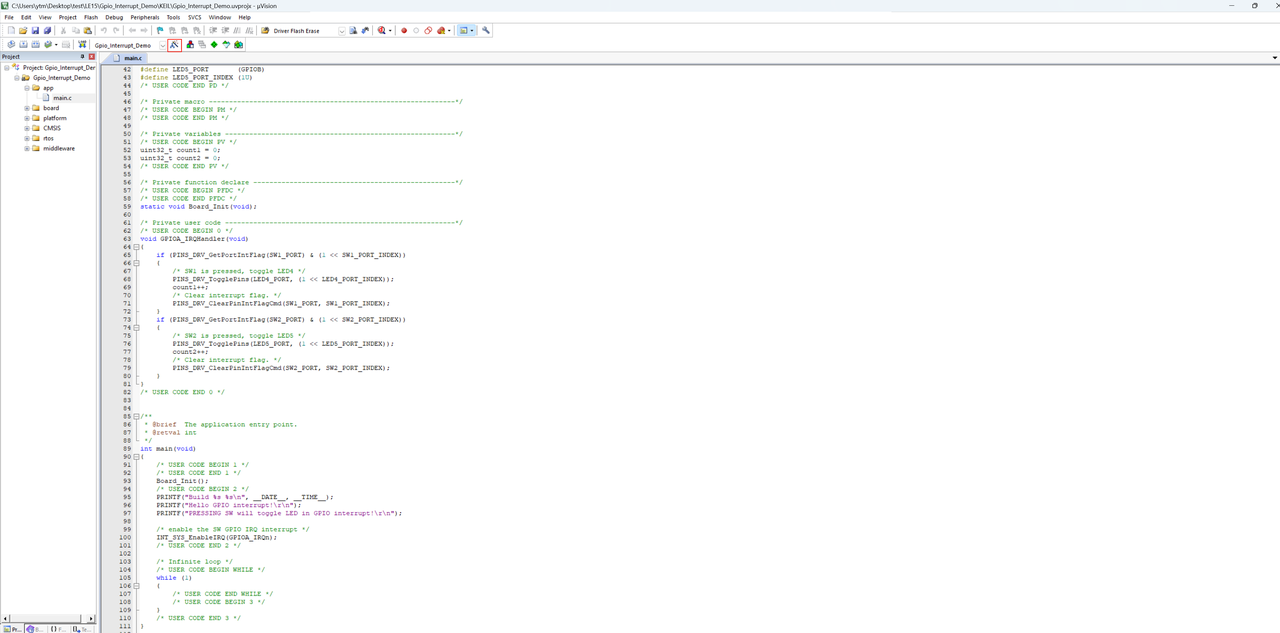Expand the middleware folder
This screenshot has width=1280, height=633.
(27, 148)
